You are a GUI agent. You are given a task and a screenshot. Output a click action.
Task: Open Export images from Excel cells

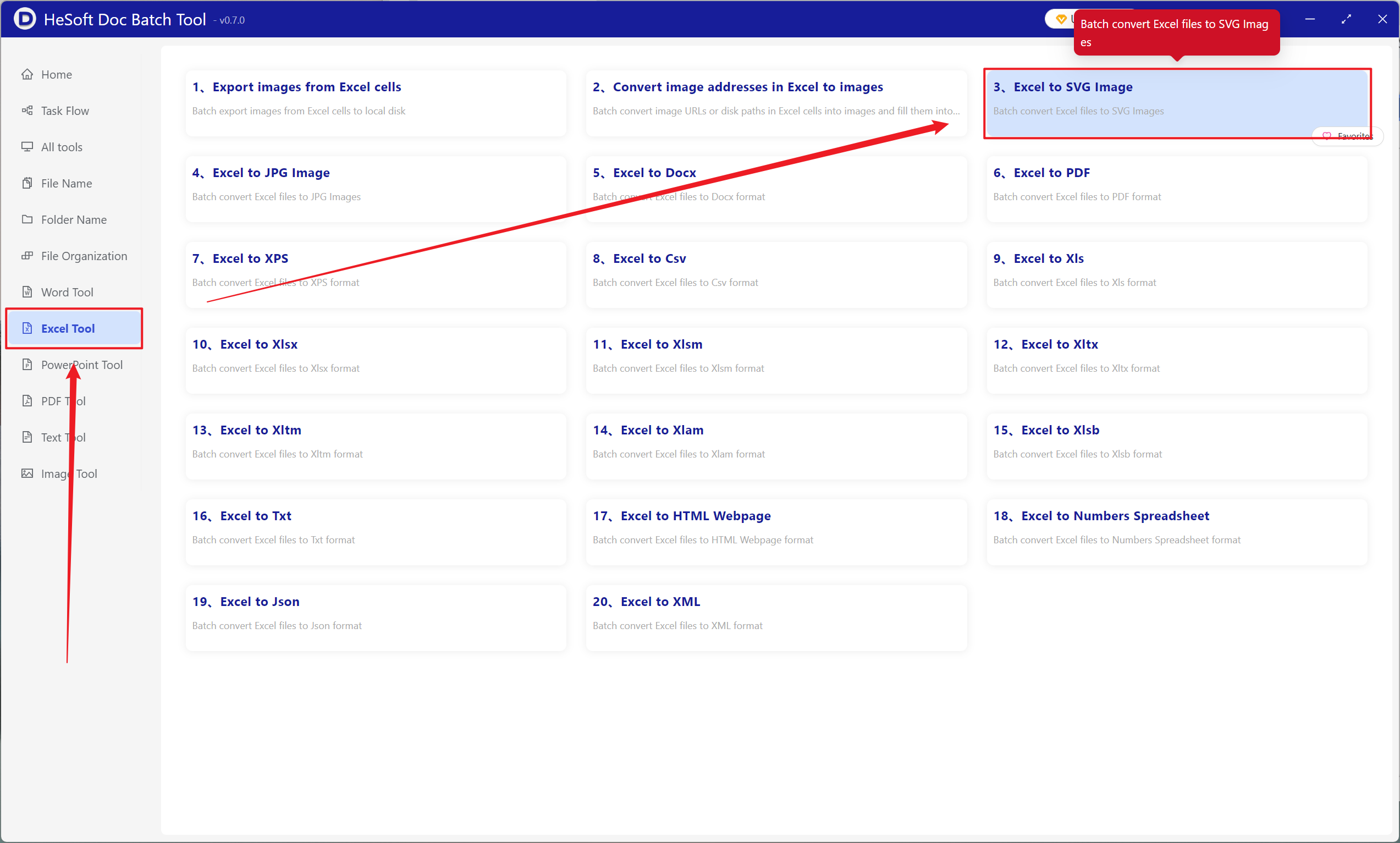(376, 103)
